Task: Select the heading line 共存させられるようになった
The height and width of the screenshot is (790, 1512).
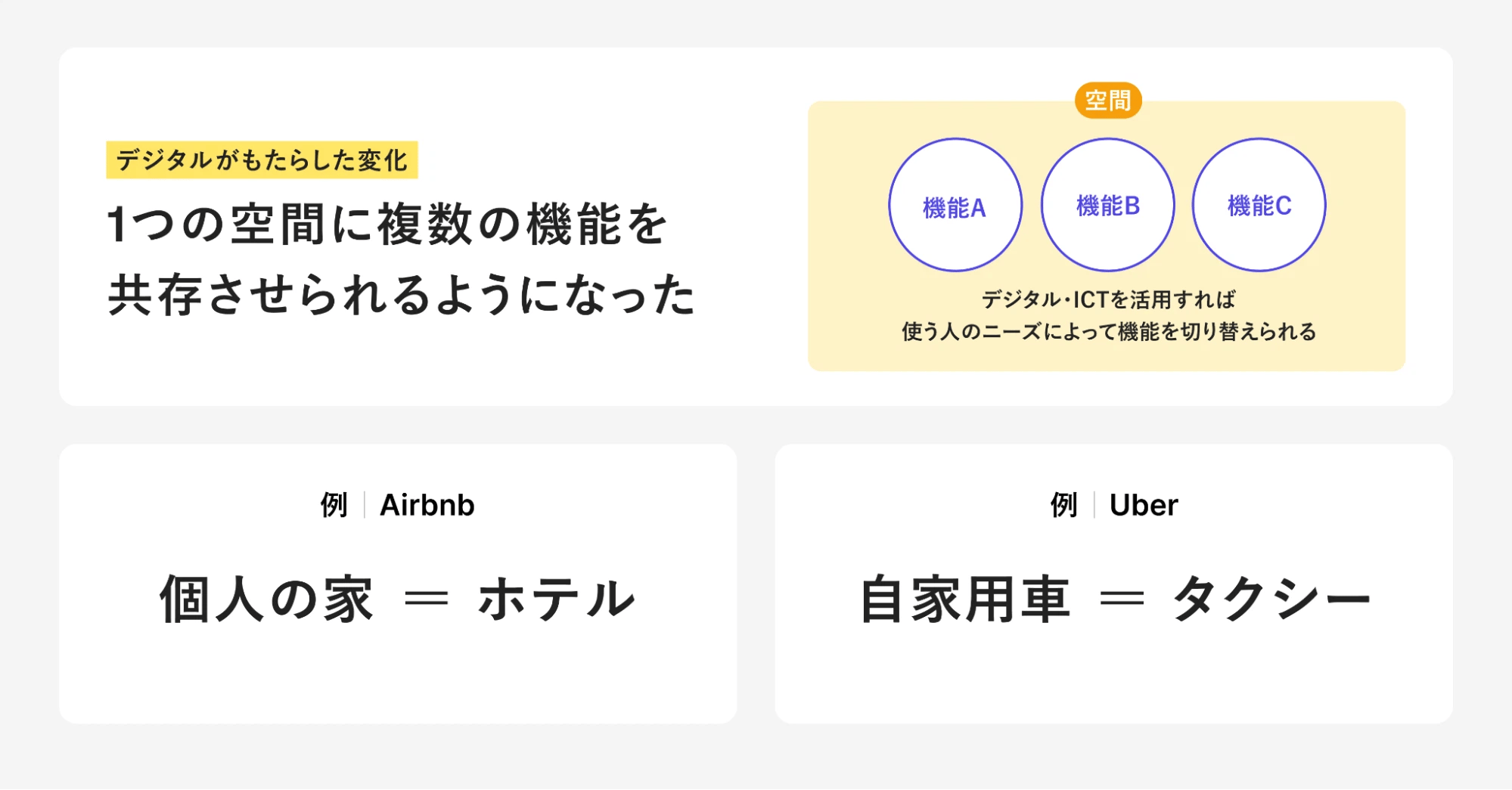Action: tap(401, 295)
